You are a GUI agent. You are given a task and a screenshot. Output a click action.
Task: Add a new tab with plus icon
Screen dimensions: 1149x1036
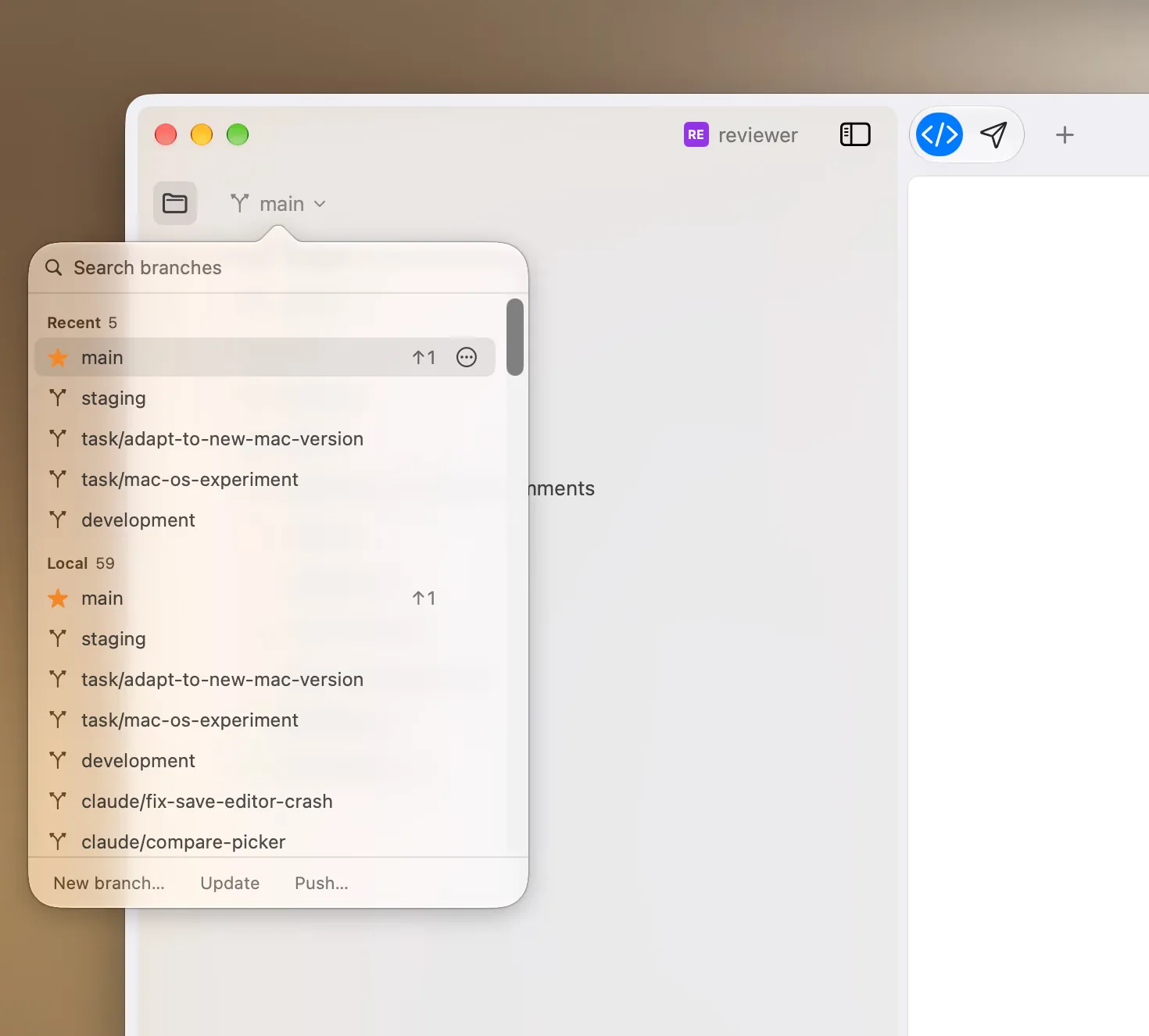(x=1065, y=134)
